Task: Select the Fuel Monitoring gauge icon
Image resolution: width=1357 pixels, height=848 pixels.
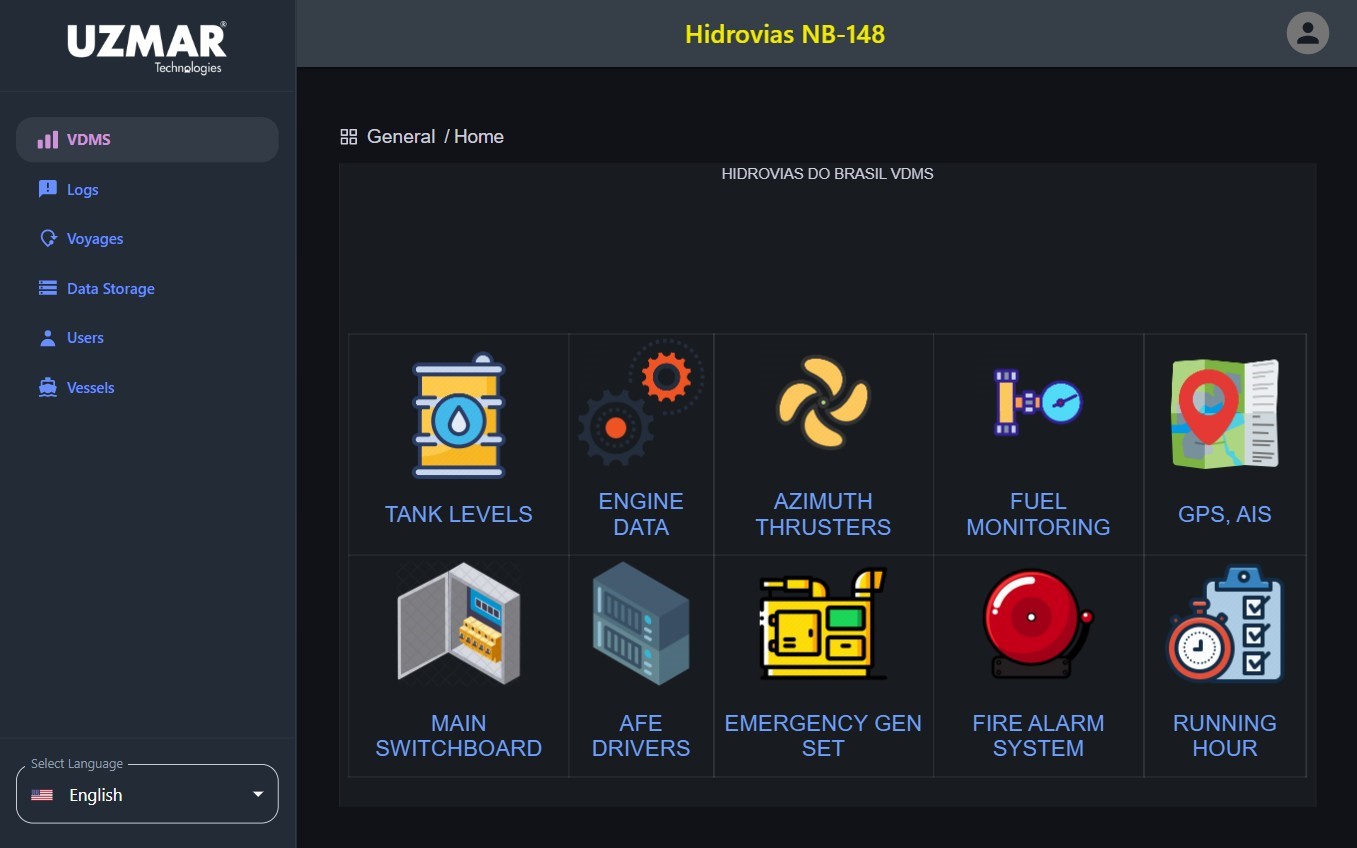Action: point(1038,403)
